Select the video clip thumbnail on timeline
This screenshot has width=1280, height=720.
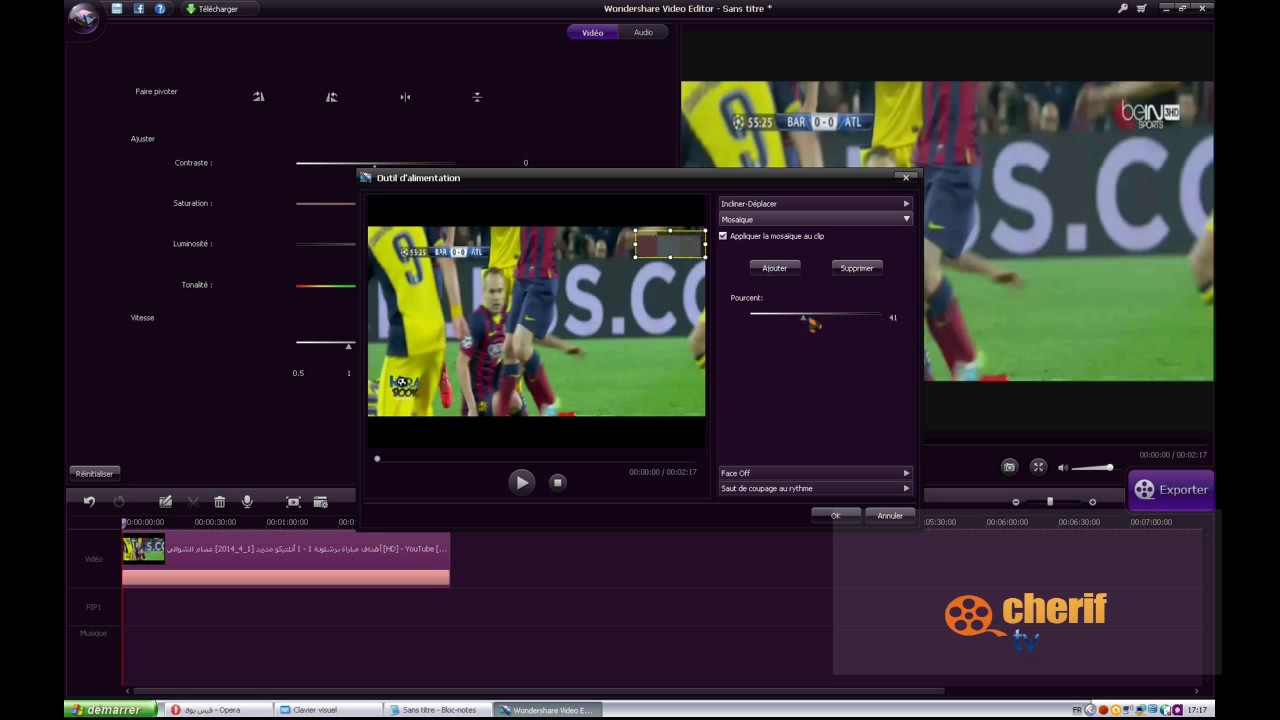click(x=143, y=548)
